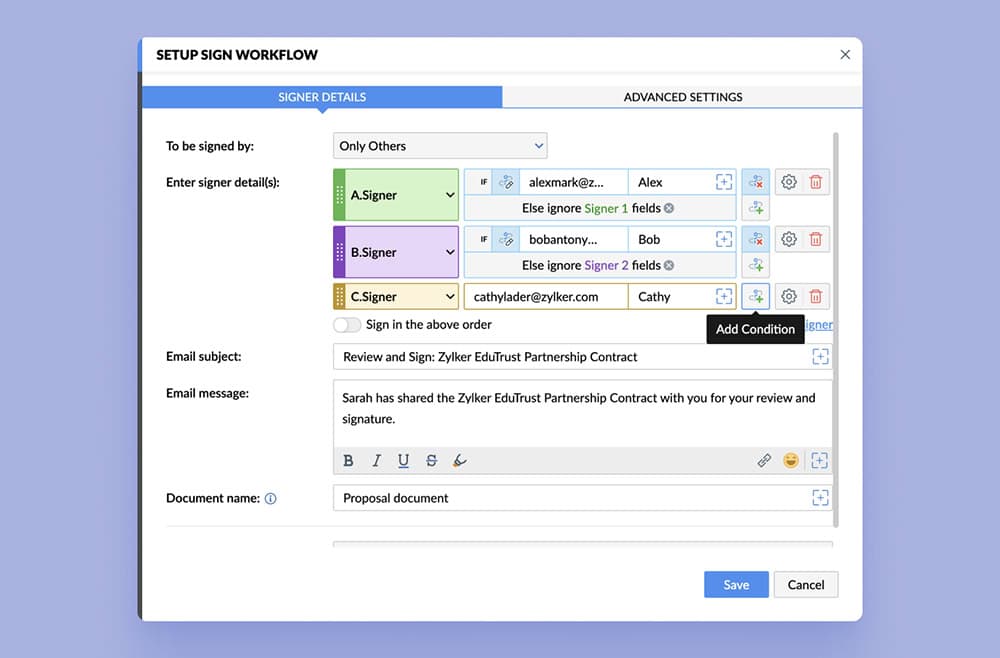Viewport: 1000px width, 658px height.
Task: Edit condition icon next to alexmark email
Action: 506,182
